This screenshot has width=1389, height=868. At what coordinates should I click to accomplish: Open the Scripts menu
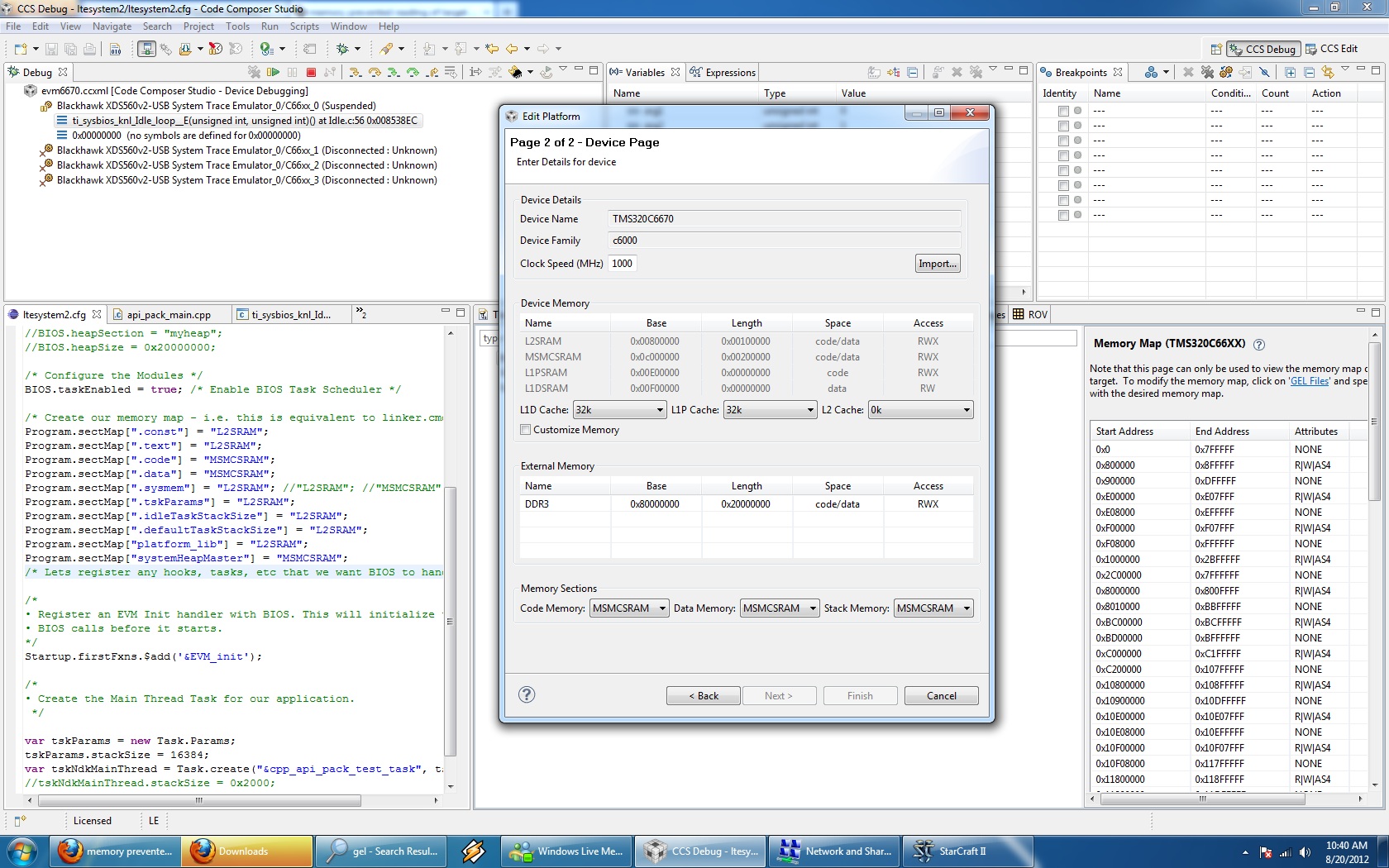(x=304, y=26)
